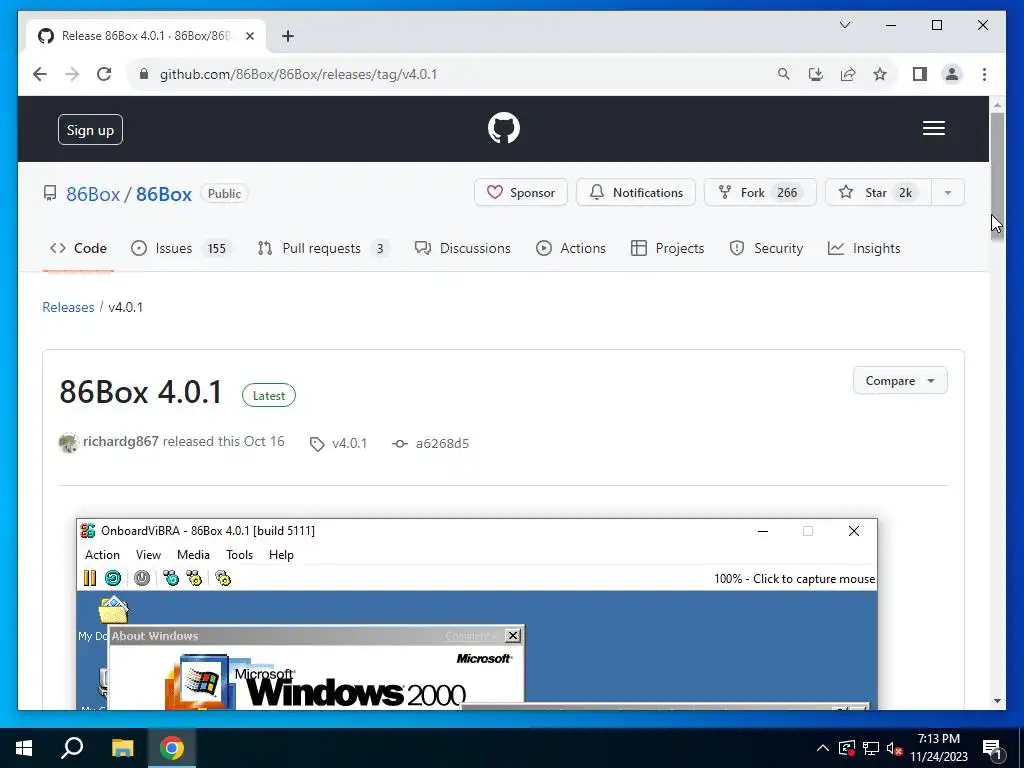Viewport: 1024px width, 768px height.
Task: Switch to Pull requests tab
Action: (x=323, y=248)
